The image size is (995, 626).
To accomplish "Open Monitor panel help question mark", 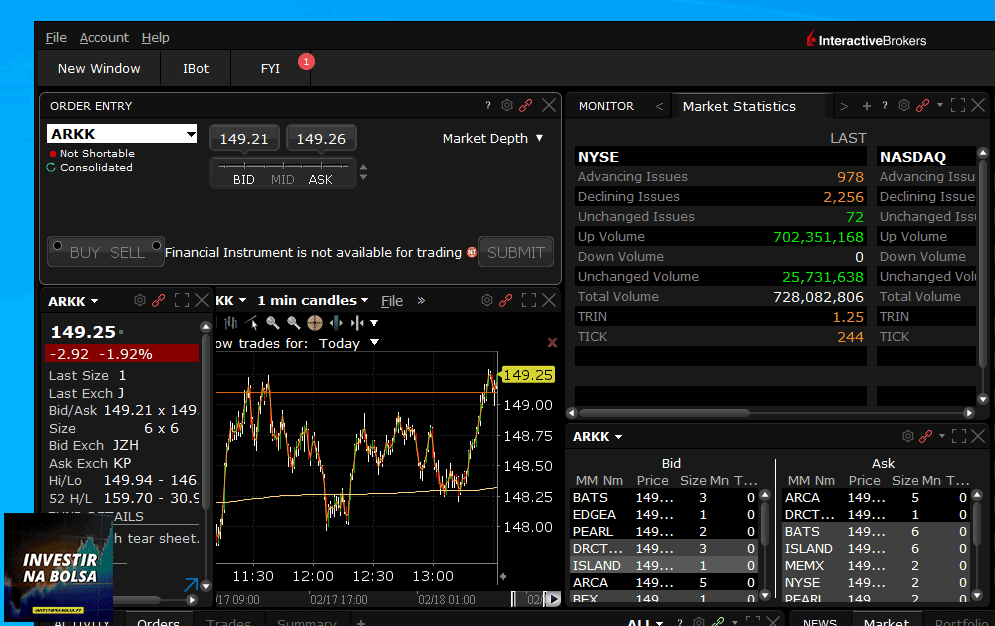I will click(885, 105).
